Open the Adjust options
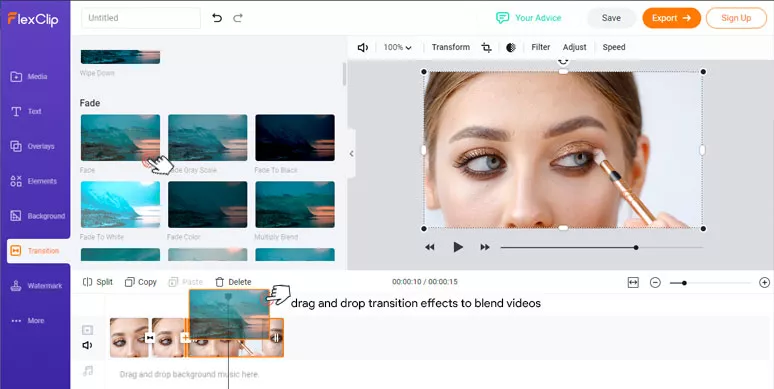Image resolution: width=774 pixels, height=389 pixels. [x=575, y=47]
